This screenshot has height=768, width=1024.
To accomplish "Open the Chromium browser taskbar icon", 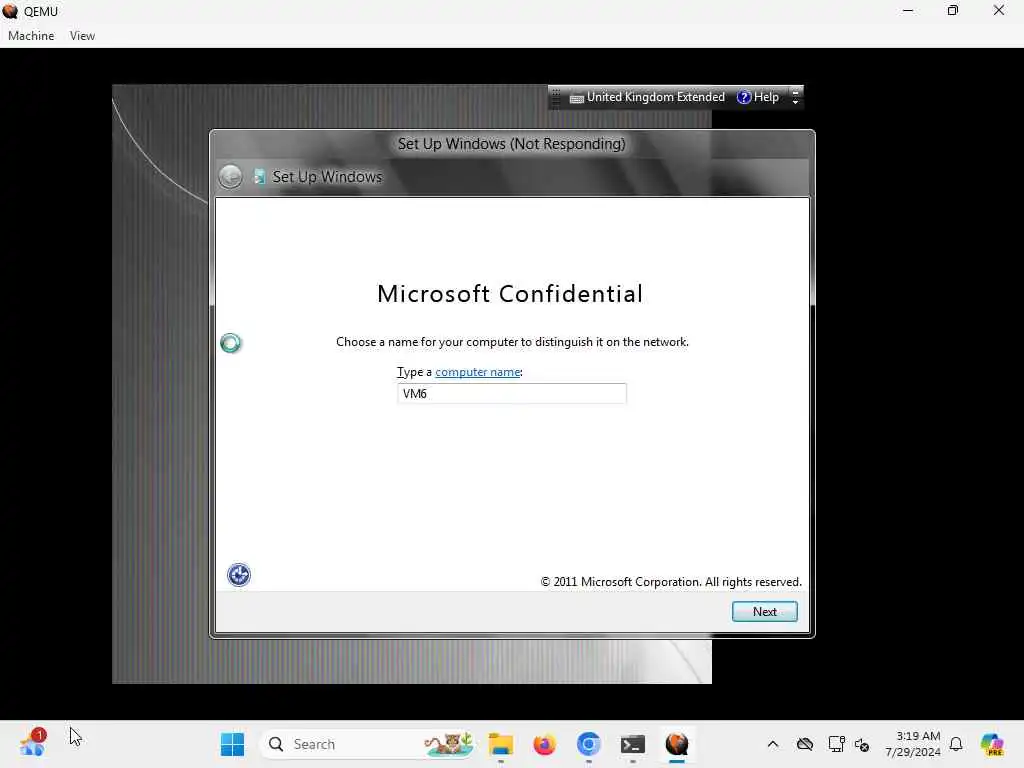I will pos(588,744).
